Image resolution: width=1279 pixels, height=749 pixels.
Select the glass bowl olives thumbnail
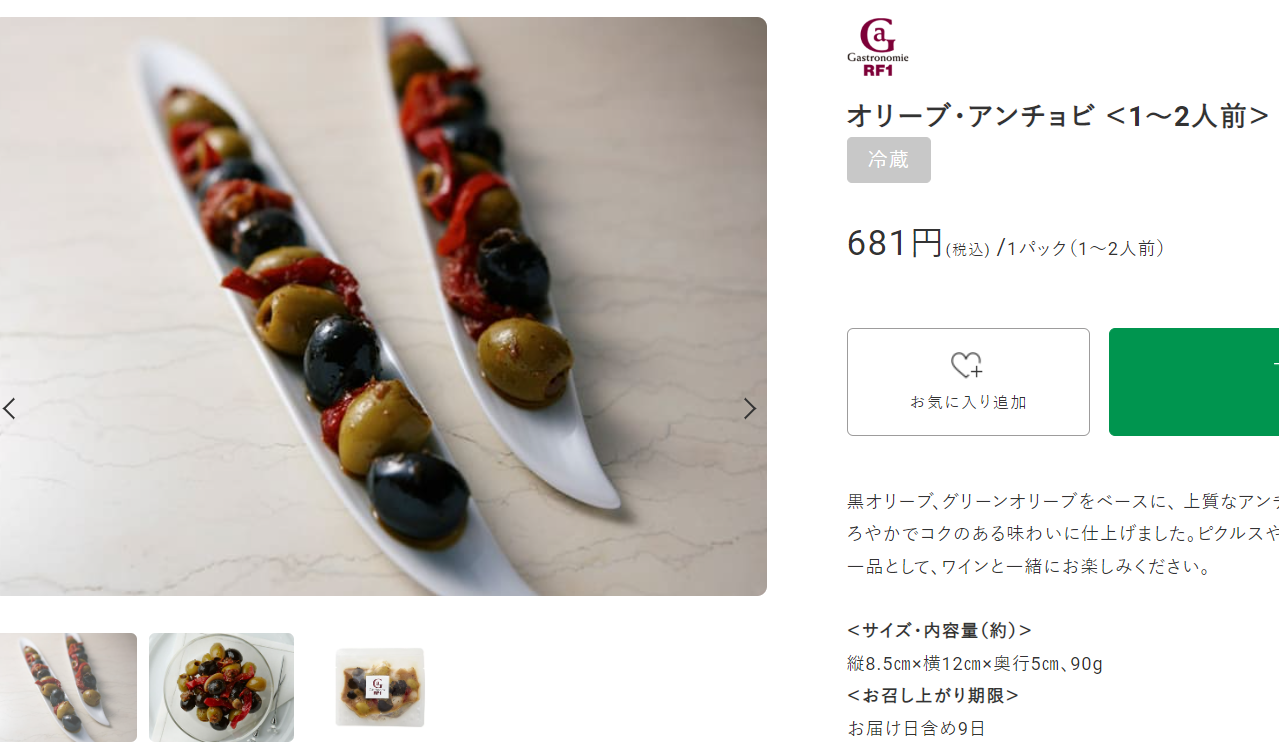pyautogui.click(x=221, y=687)
